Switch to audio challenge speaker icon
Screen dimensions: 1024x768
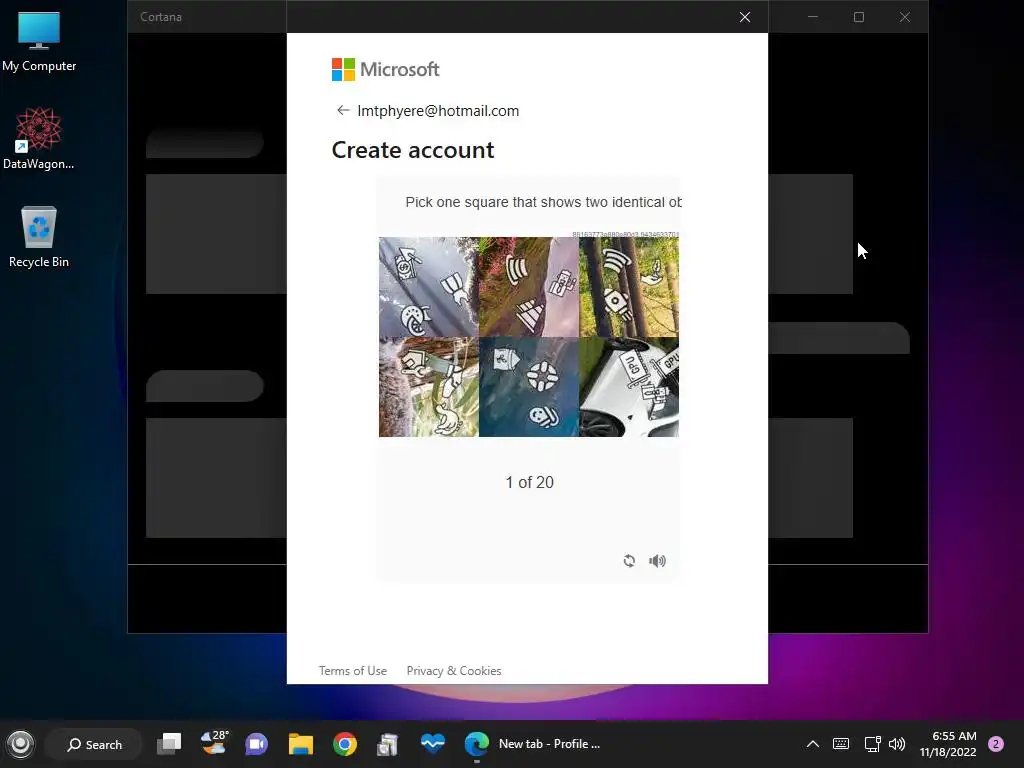[x=658, y=561]
